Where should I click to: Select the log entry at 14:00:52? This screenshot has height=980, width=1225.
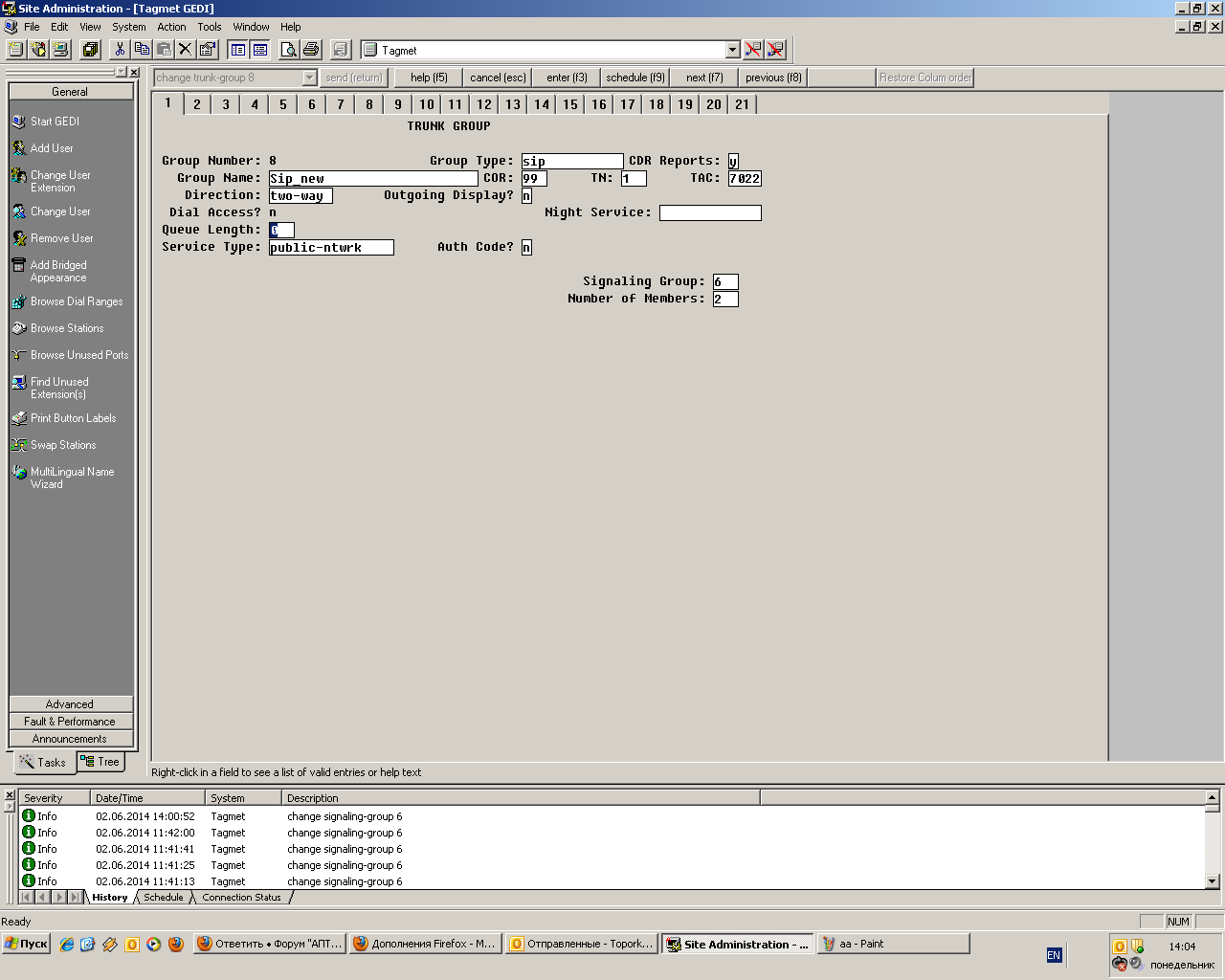click(612, 816)
